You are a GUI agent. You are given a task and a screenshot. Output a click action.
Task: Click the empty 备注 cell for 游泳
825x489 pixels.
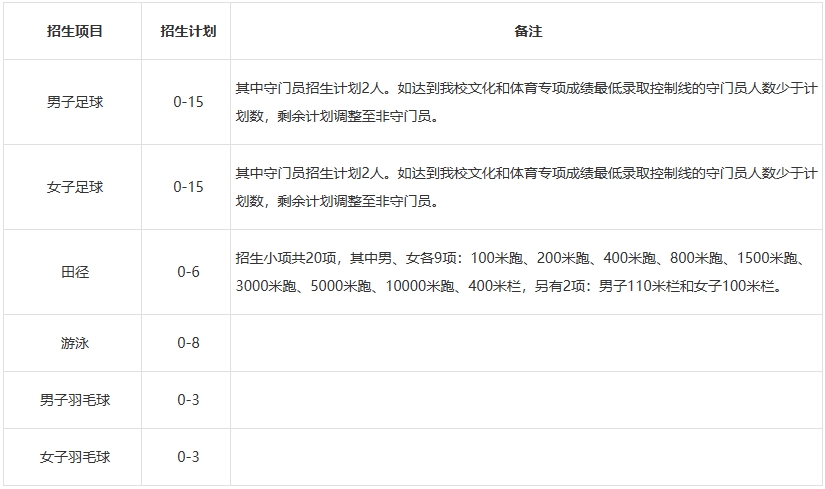[527, 343]
